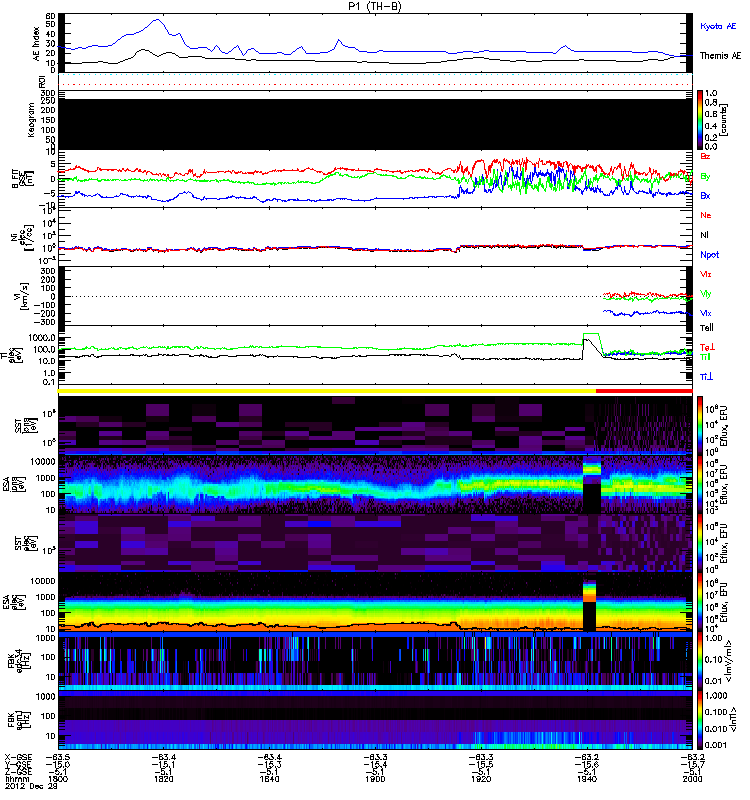Click the Y-GSE value -15.7
The image size is (750, 800).
692,764
